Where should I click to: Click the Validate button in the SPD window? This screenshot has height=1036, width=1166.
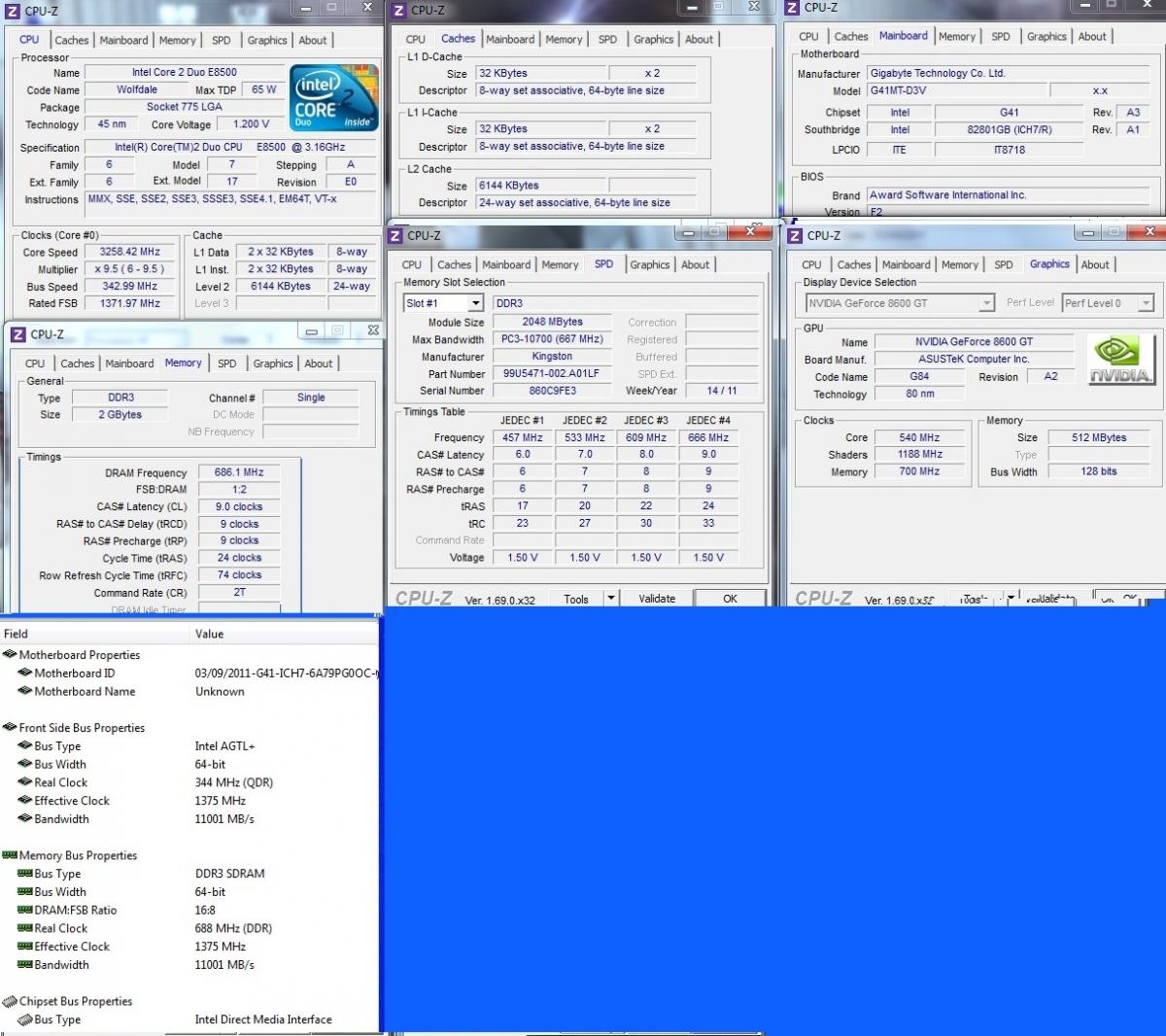click(x=657, y=599)
